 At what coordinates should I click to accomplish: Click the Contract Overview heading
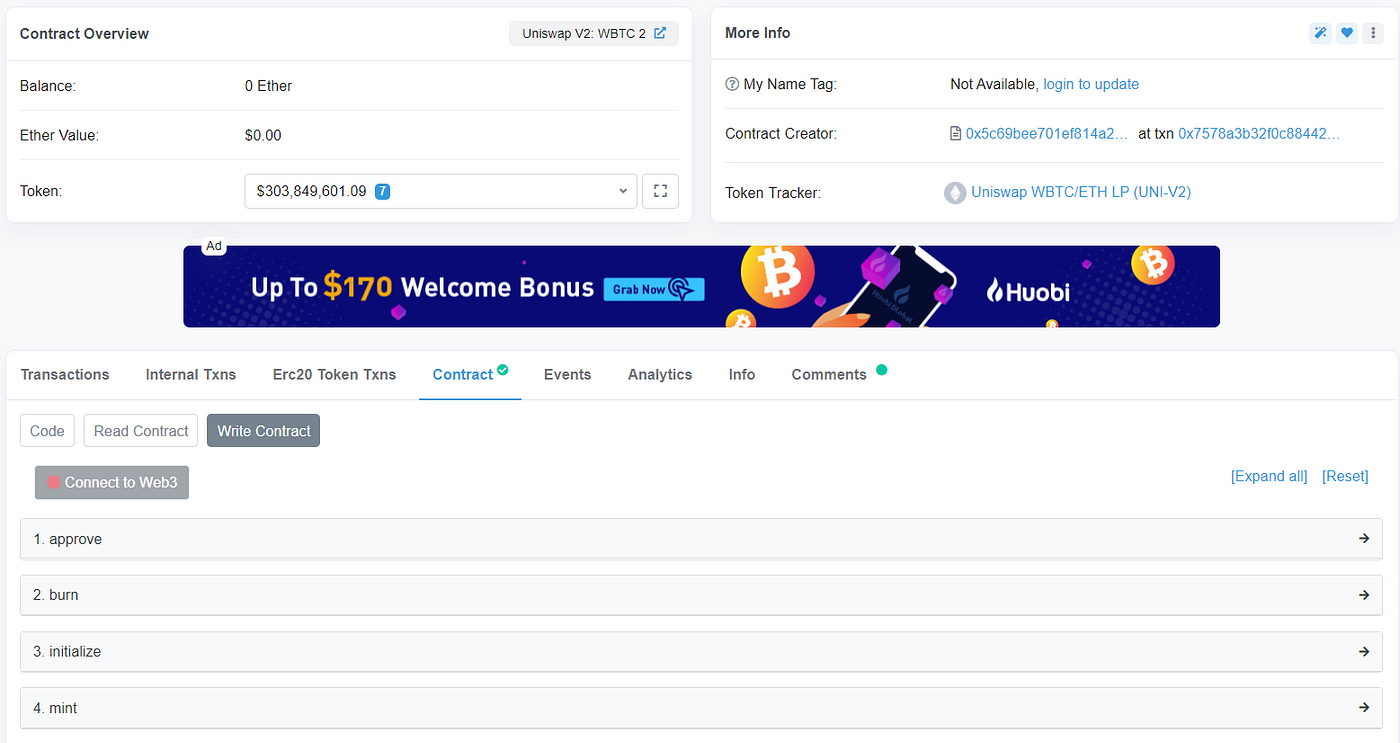point(84,33)
